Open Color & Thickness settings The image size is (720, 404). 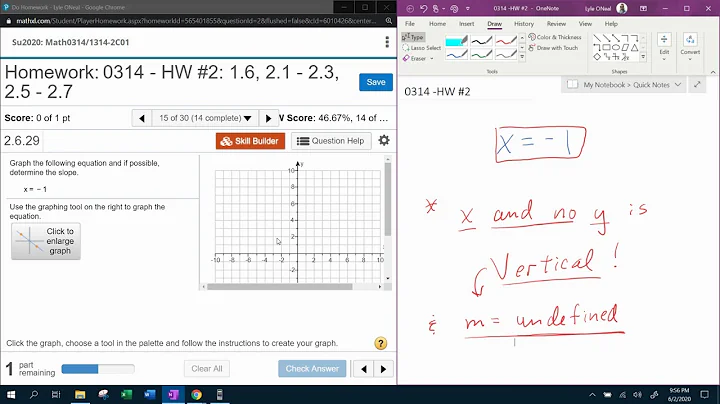coord(555,37)
